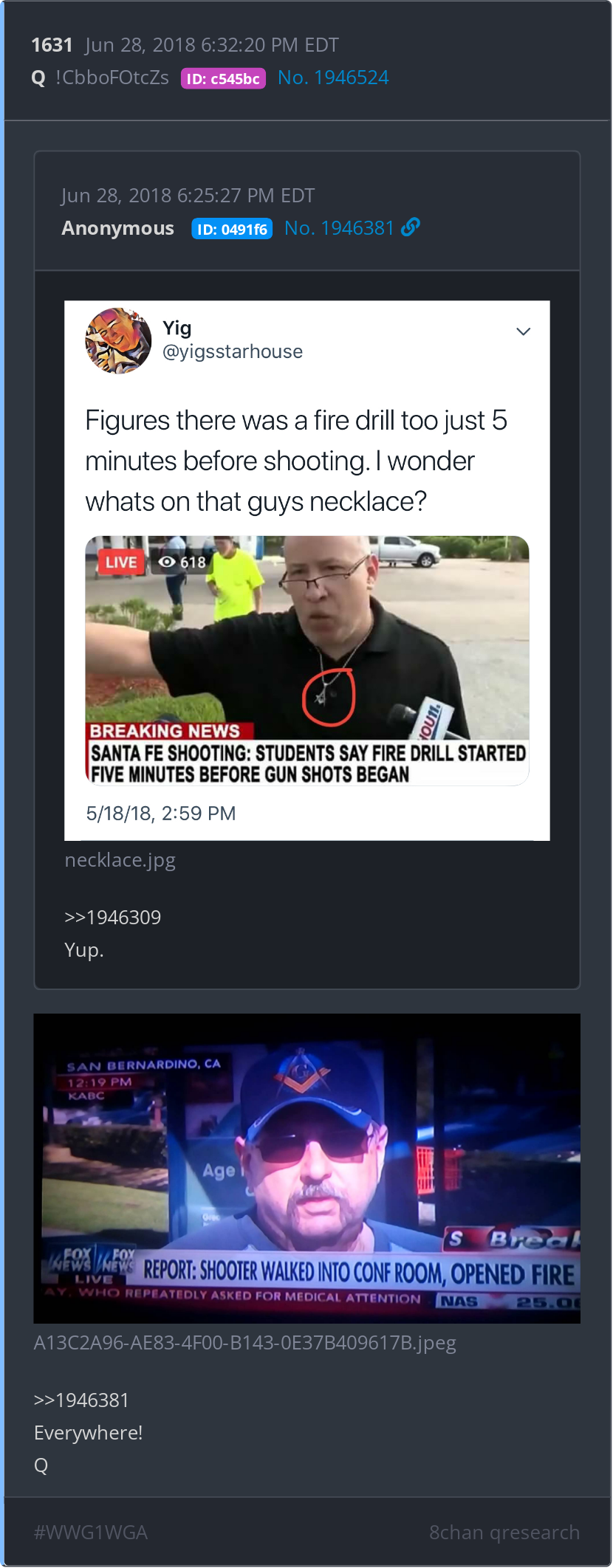Image resolution: width=613 pixels, height=1568 pixels.
Task: Open the necklace.jpg file name
Action: coord(120,861)
